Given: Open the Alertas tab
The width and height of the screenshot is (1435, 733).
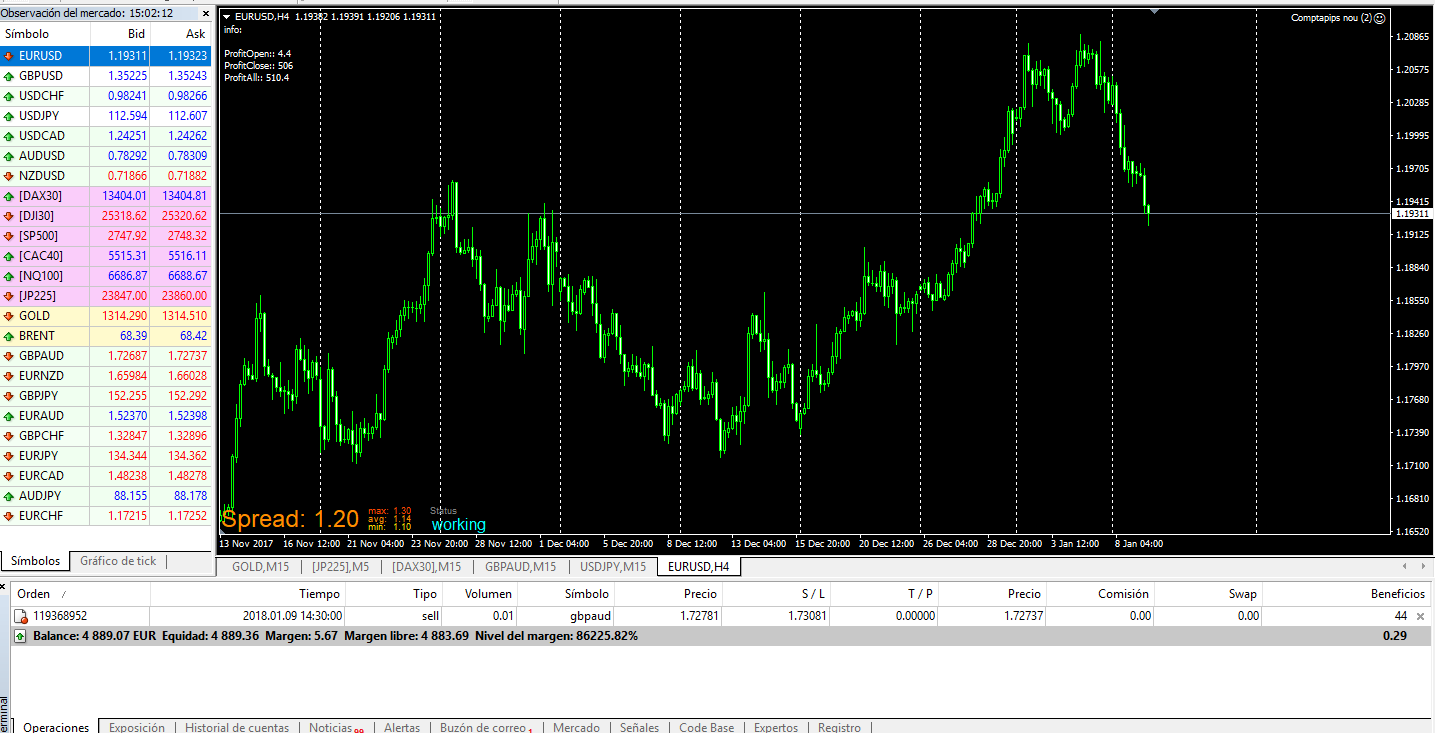Looking at the screenshot, I should point(402,727).
